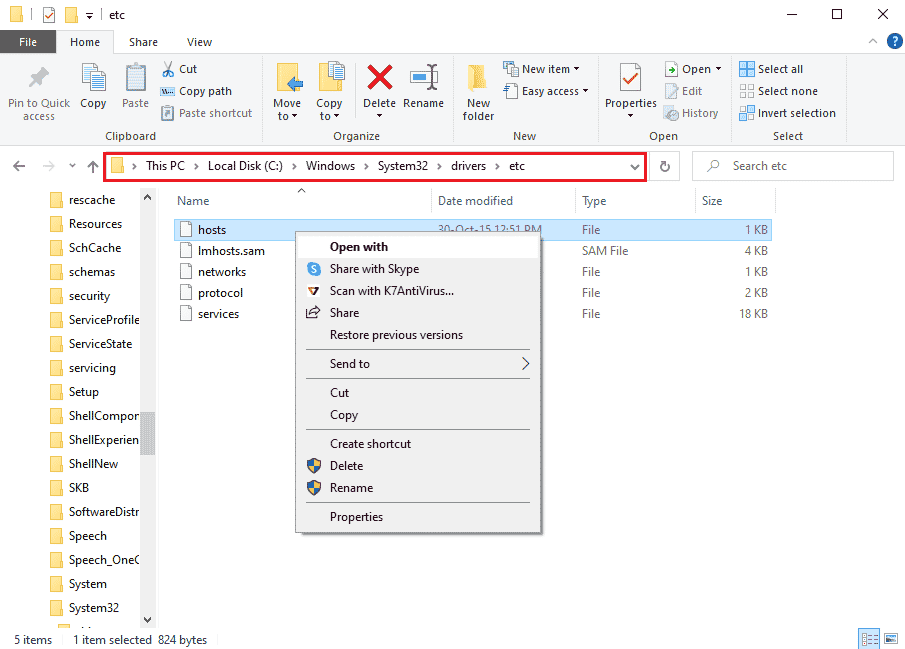Select the lmhosts.sam file
This screenshot has width=905, height=649.
[x=231, y=251]
